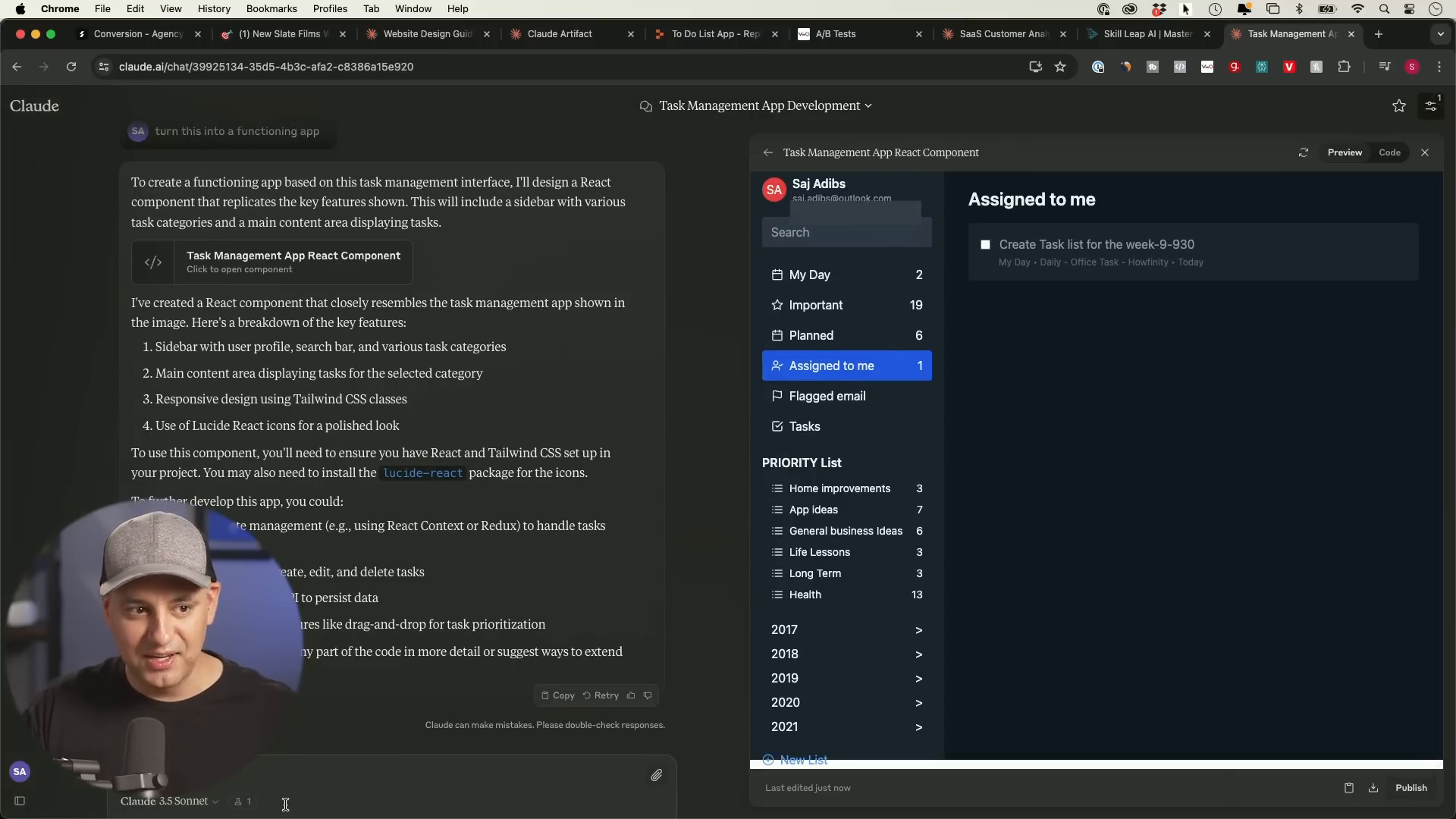Click the artifact panel back arrow
Image resolution: width=1456 pixels, height=819 pixels.
pyautogui.click(x=767, y=152)
